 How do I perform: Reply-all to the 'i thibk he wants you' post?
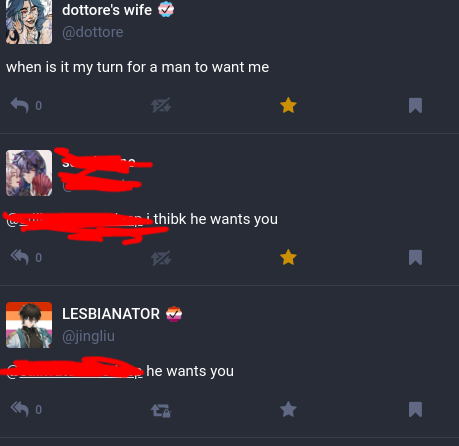(19, 257)
